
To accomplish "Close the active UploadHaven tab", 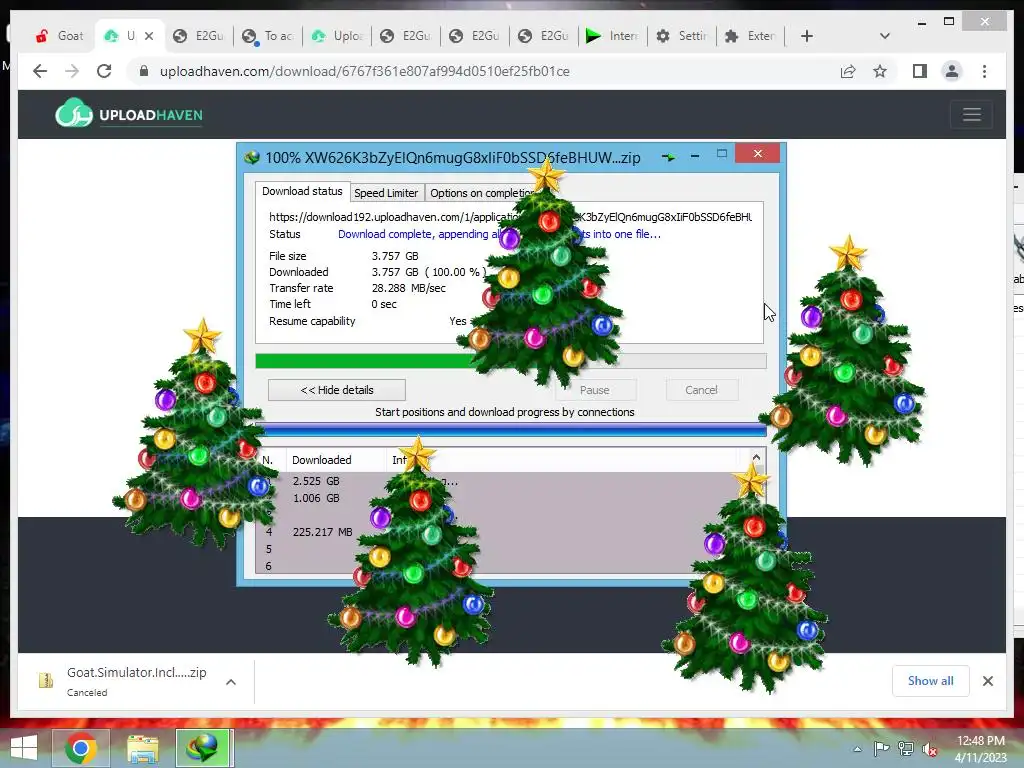I will [149, 36].
